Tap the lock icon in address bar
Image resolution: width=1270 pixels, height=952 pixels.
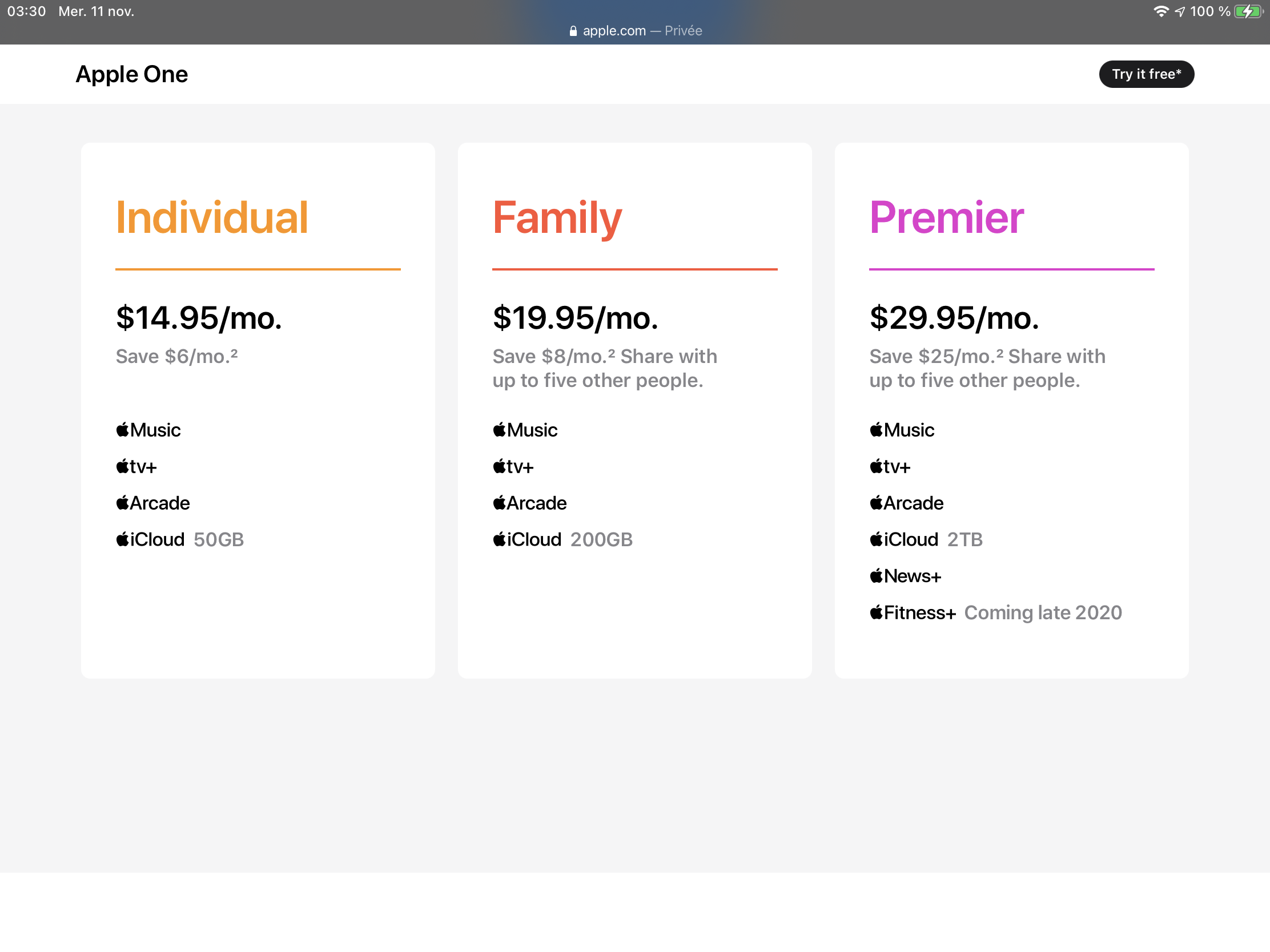pyautogui.click(x=573, y=31)
